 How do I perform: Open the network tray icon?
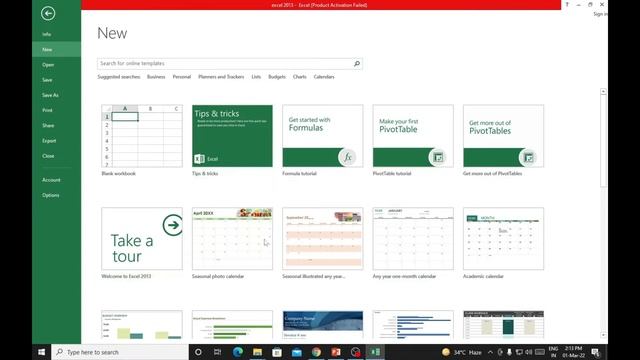click(x=519, y=352)
